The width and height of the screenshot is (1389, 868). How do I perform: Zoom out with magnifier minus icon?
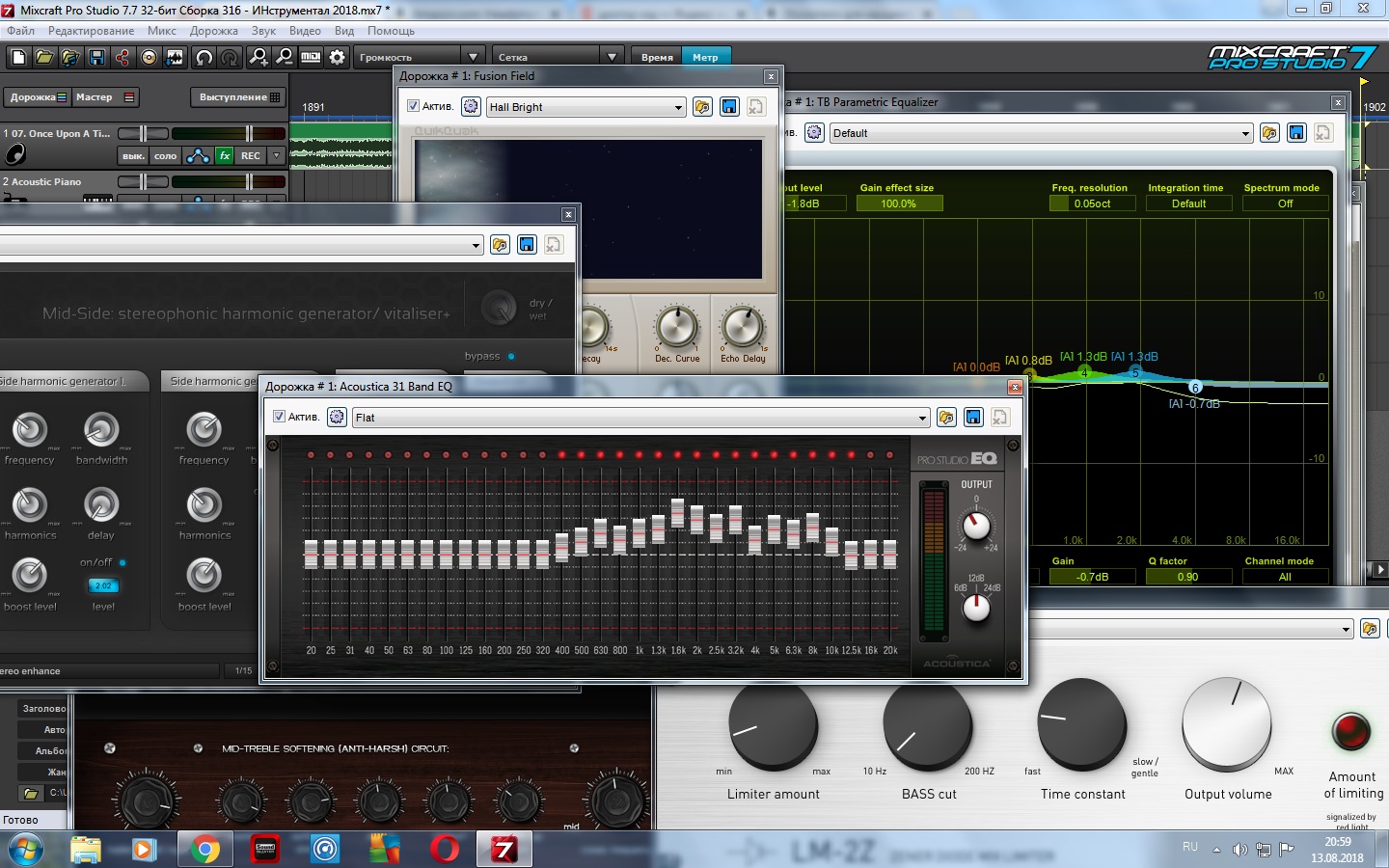tap(285, 58)
